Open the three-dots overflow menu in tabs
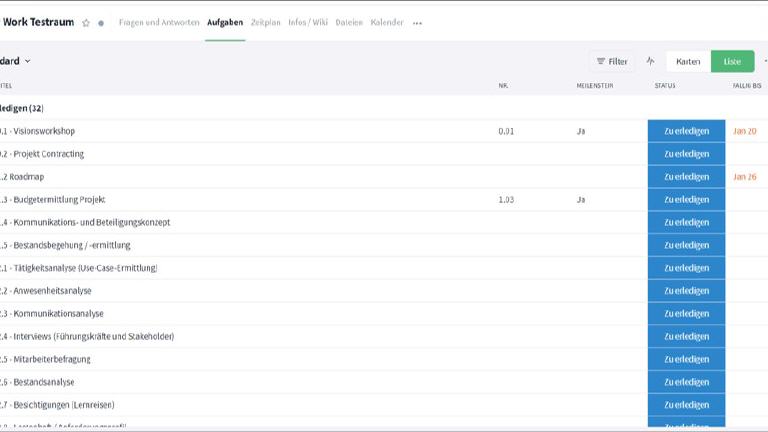This screenshot has width=768, height=432. tap(417, 23)
